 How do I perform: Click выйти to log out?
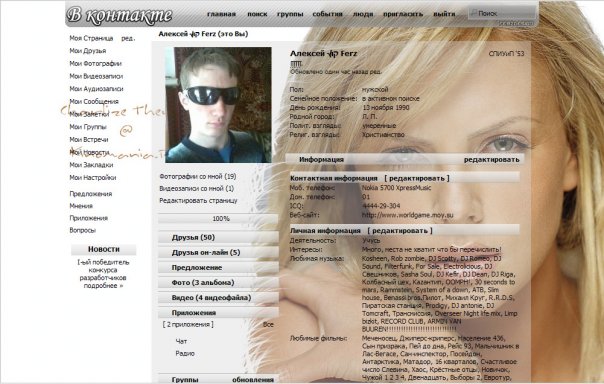pyautogui.click(x=444, y=14)
